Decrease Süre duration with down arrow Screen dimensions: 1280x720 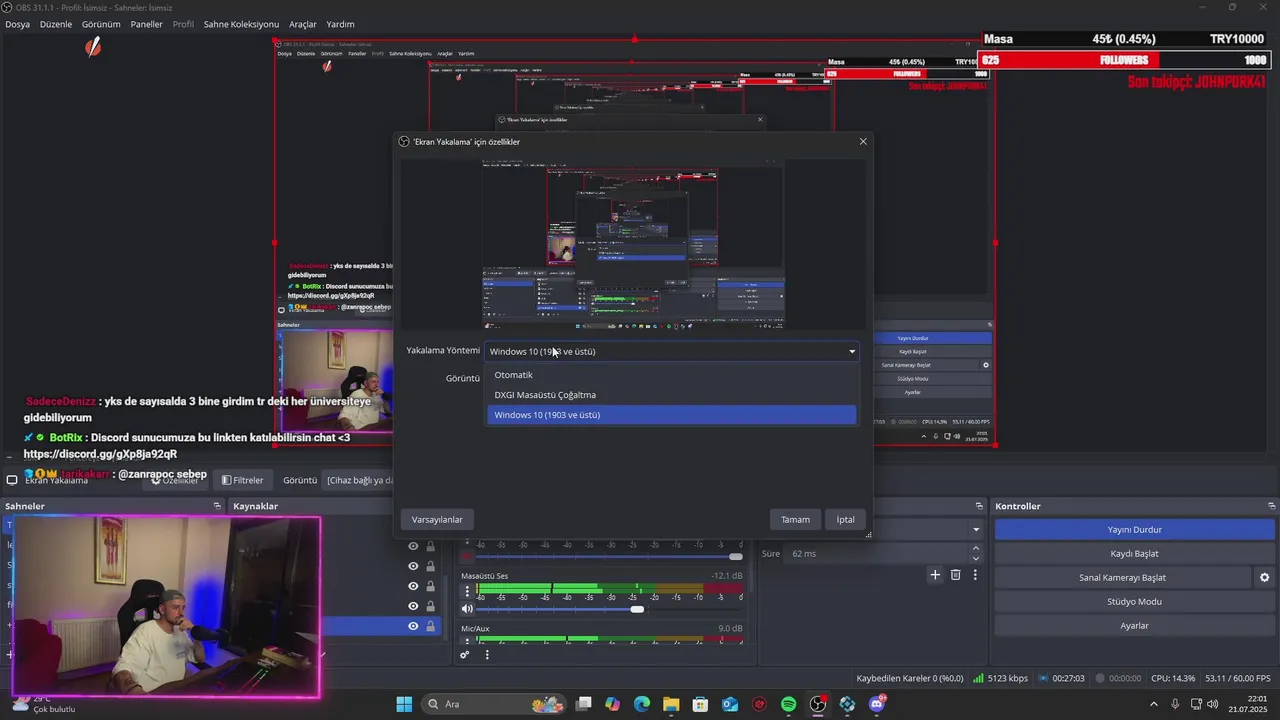(976, 558)
